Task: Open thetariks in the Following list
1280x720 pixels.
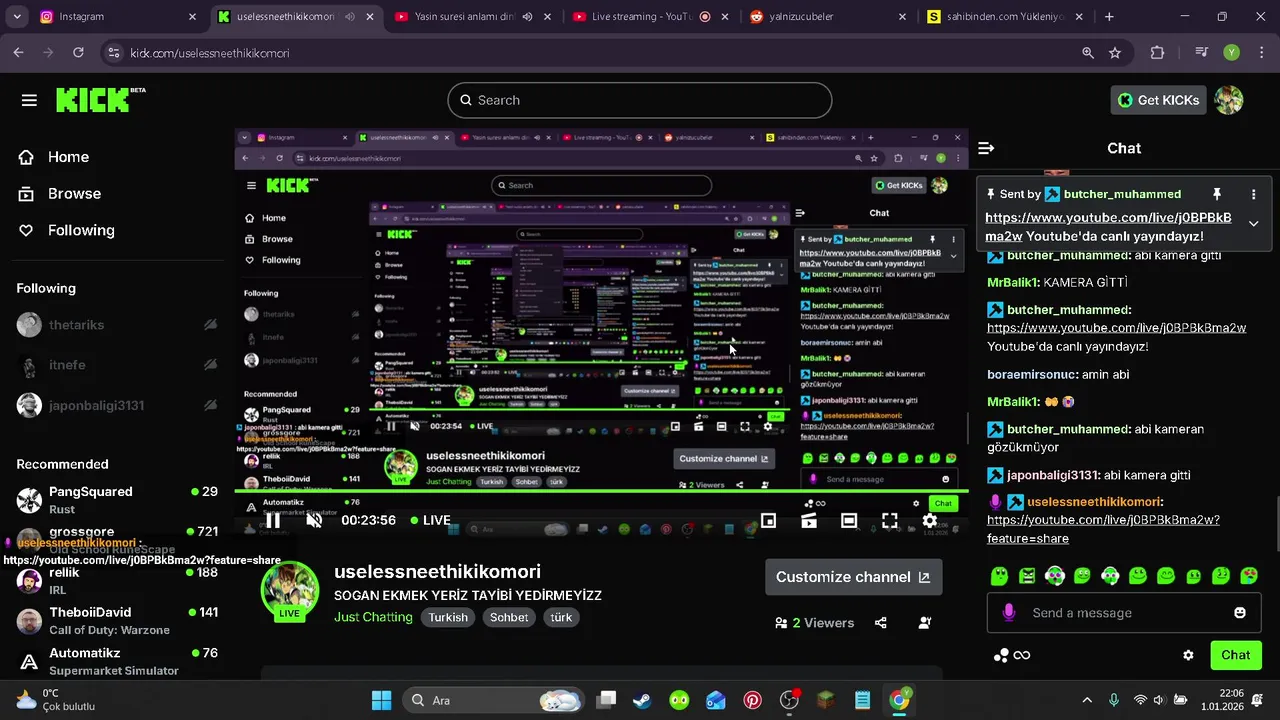Action: pyautogui.click(x=117, y=325)
